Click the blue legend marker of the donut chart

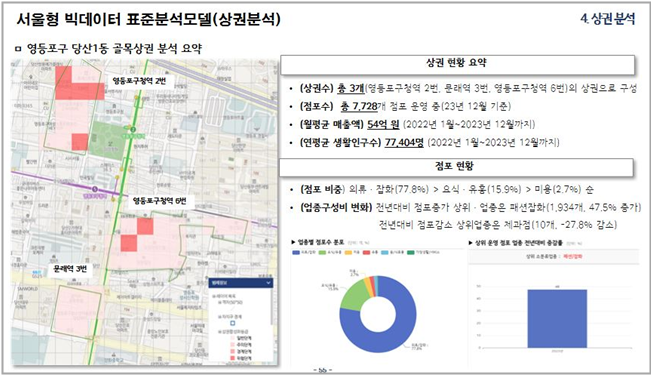[296, 252]
